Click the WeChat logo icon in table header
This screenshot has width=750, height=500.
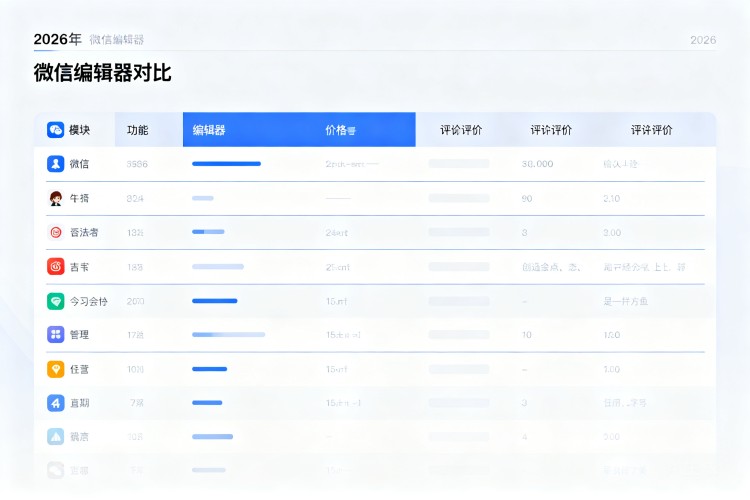[55, 130]
